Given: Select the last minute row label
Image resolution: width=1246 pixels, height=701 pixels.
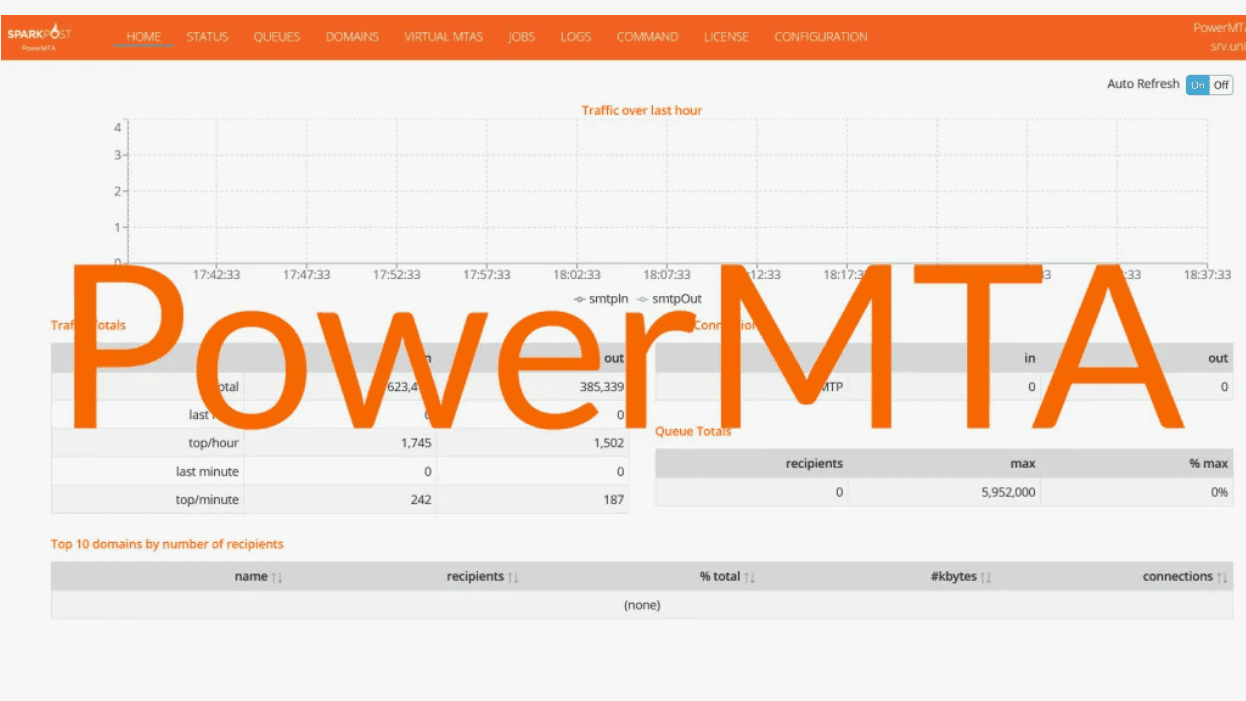Looking at the screenshot, I should tap(208, 471).
